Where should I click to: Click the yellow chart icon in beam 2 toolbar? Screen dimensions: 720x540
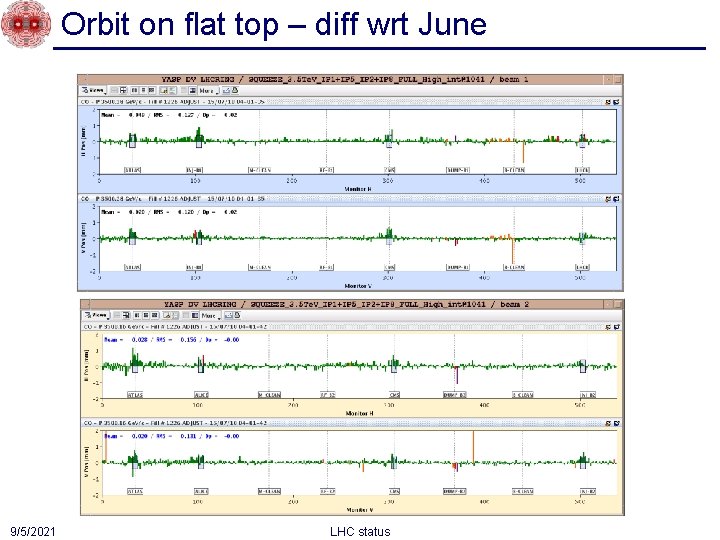(167, 315)
